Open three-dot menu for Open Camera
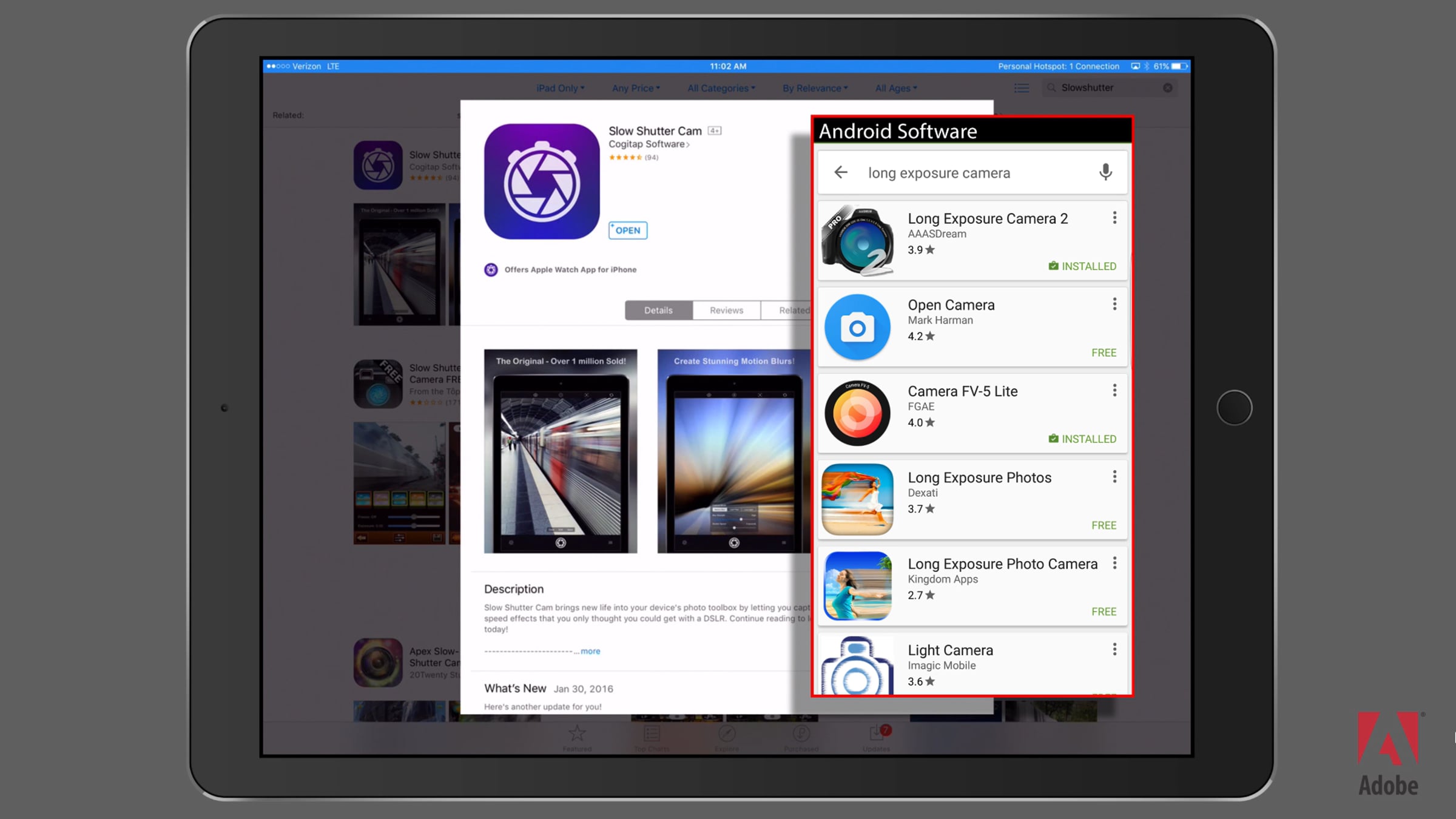 1114,304
